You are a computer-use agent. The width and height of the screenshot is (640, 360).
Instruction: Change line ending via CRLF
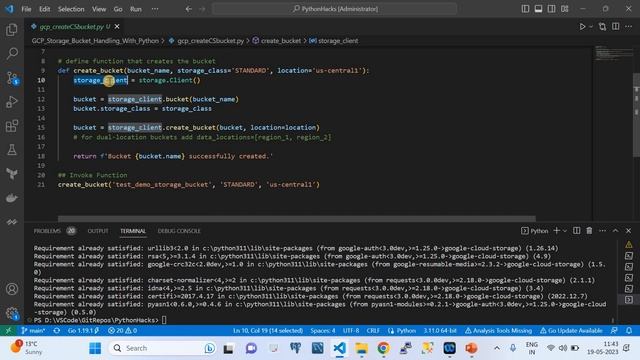[x=373, y=331]
